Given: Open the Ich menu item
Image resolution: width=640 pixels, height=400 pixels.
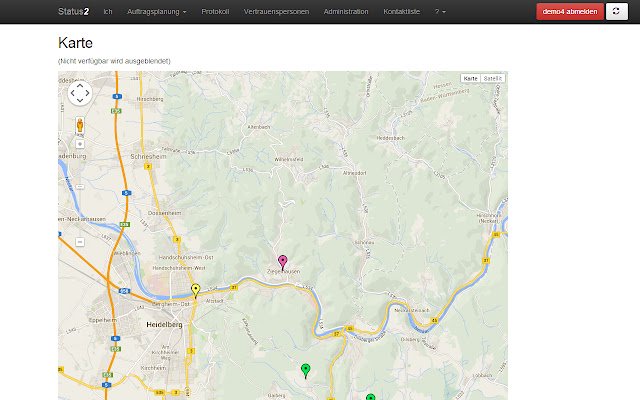Looking at the screenshot, I should point(108,12).
